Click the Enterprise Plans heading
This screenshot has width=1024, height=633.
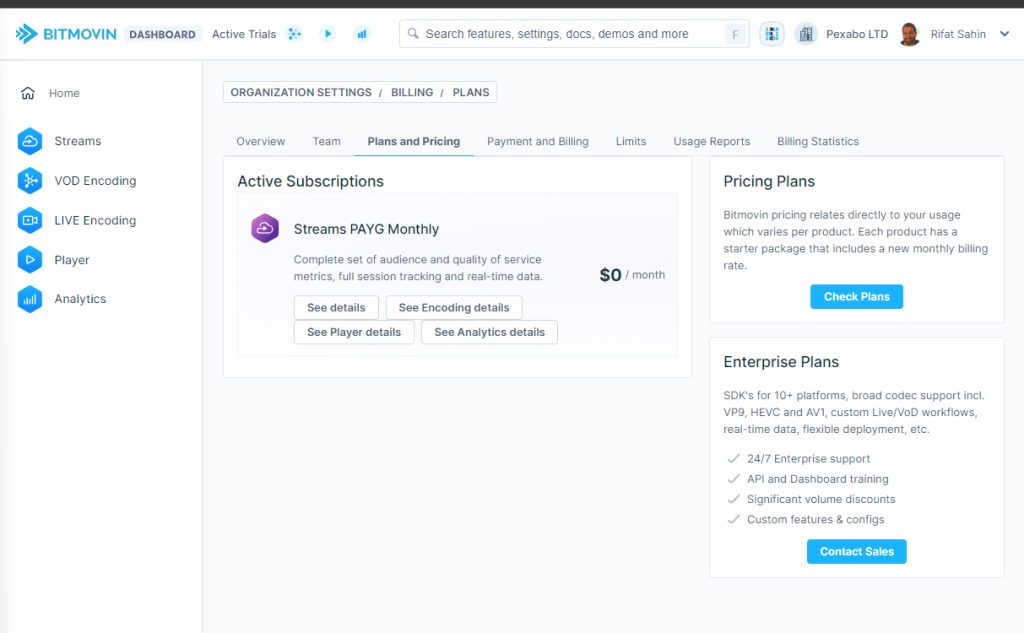click(781, 362)
